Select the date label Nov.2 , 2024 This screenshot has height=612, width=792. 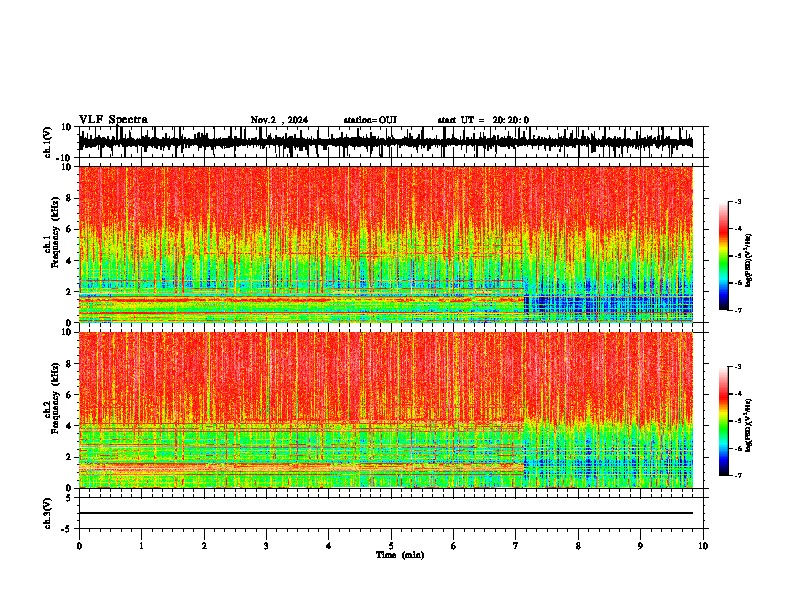pyautogui.click(x=279, y=120)
